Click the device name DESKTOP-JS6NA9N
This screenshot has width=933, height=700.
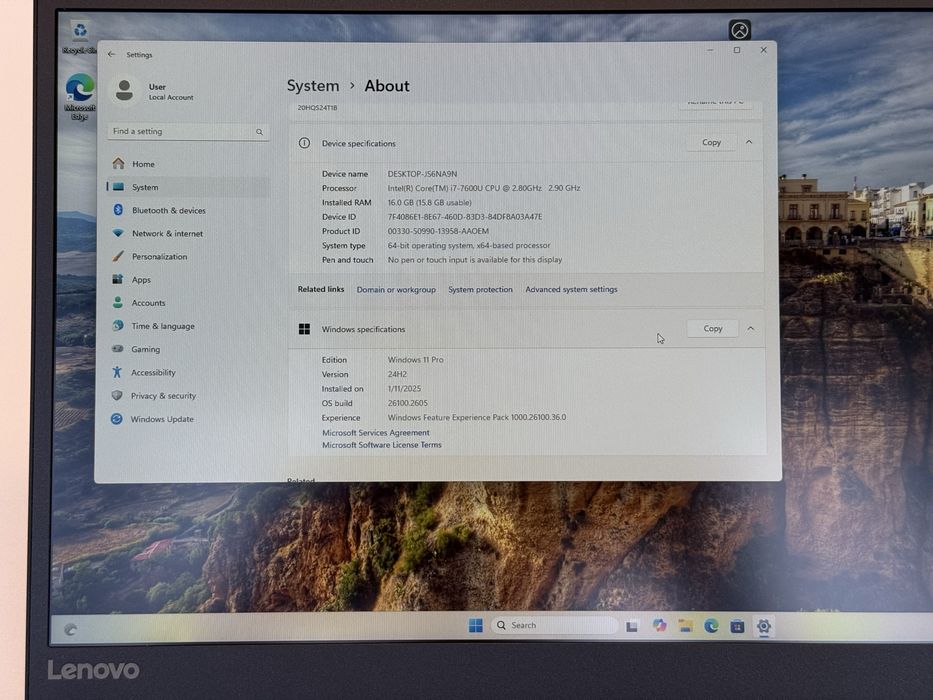click(x=422, y=174)
